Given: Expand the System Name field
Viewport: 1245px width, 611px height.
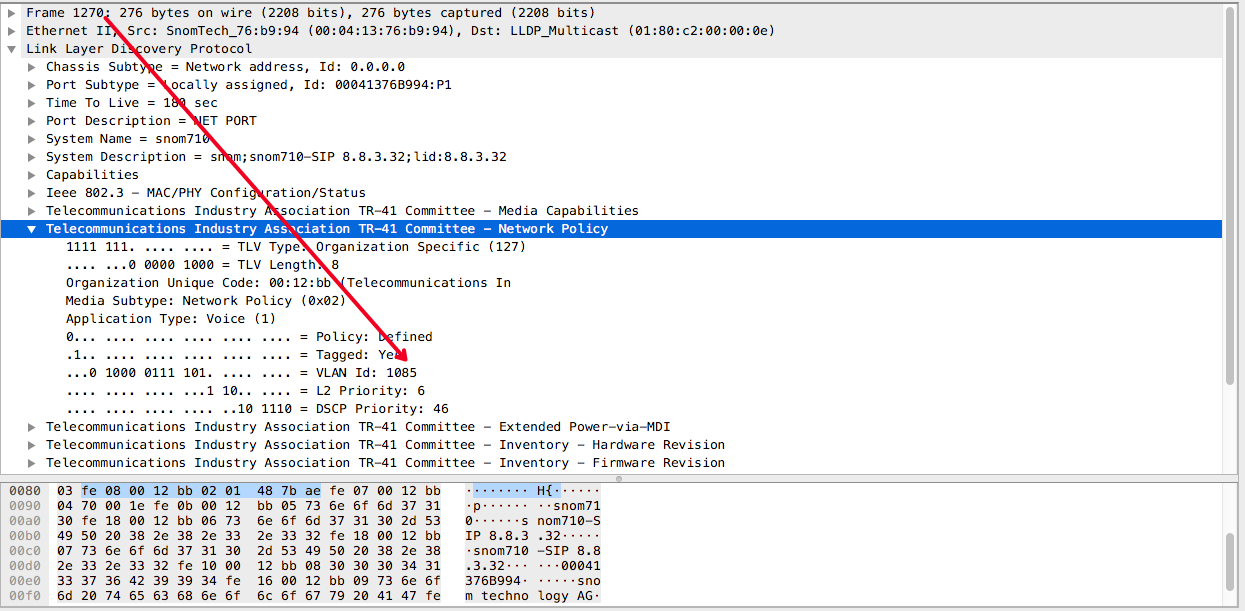Looking at the screenshot, I should tap(31, 138).
